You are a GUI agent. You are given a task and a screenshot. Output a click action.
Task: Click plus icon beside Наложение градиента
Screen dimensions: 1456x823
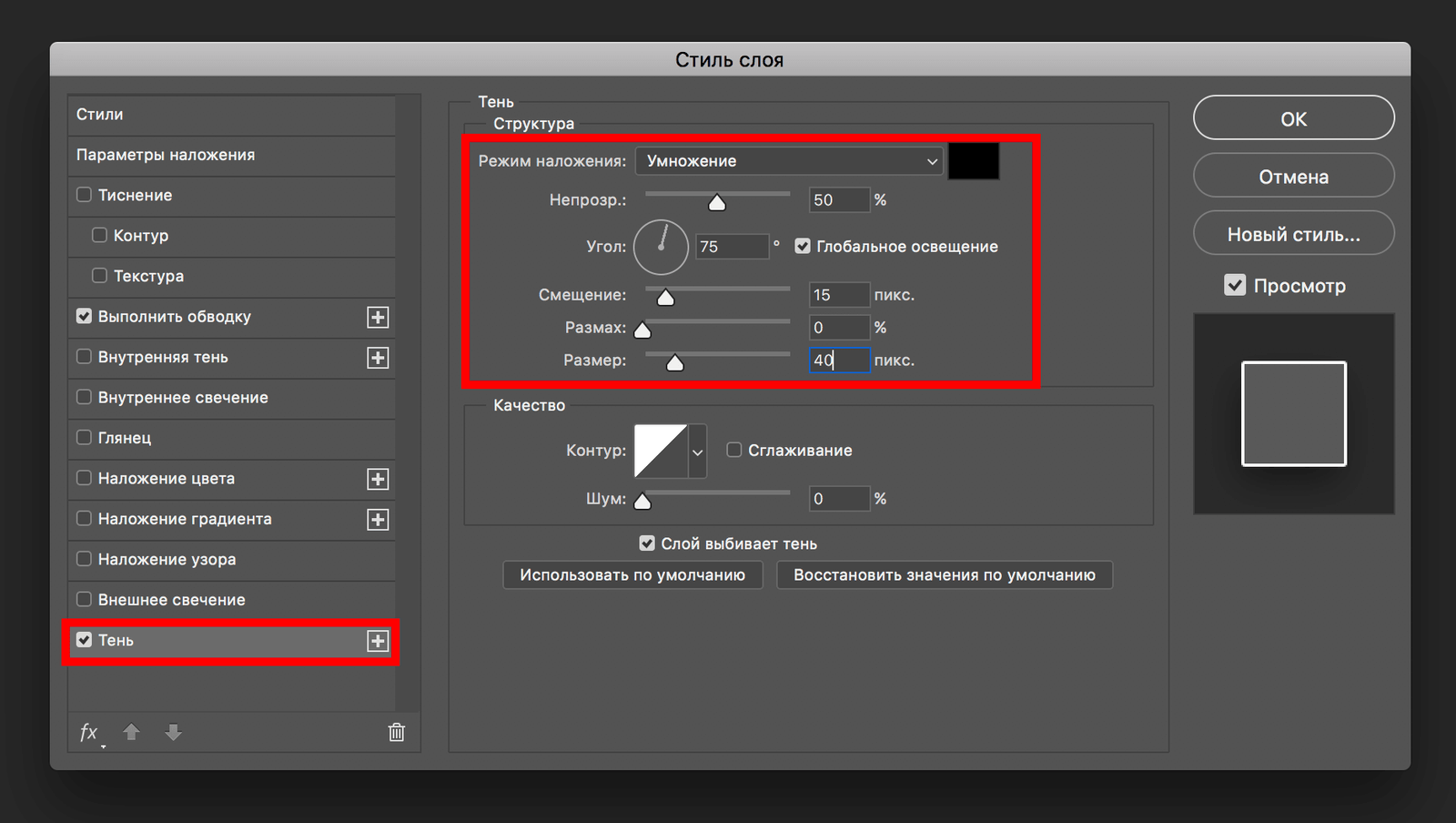pyautogui.click(x=378, y=520)
